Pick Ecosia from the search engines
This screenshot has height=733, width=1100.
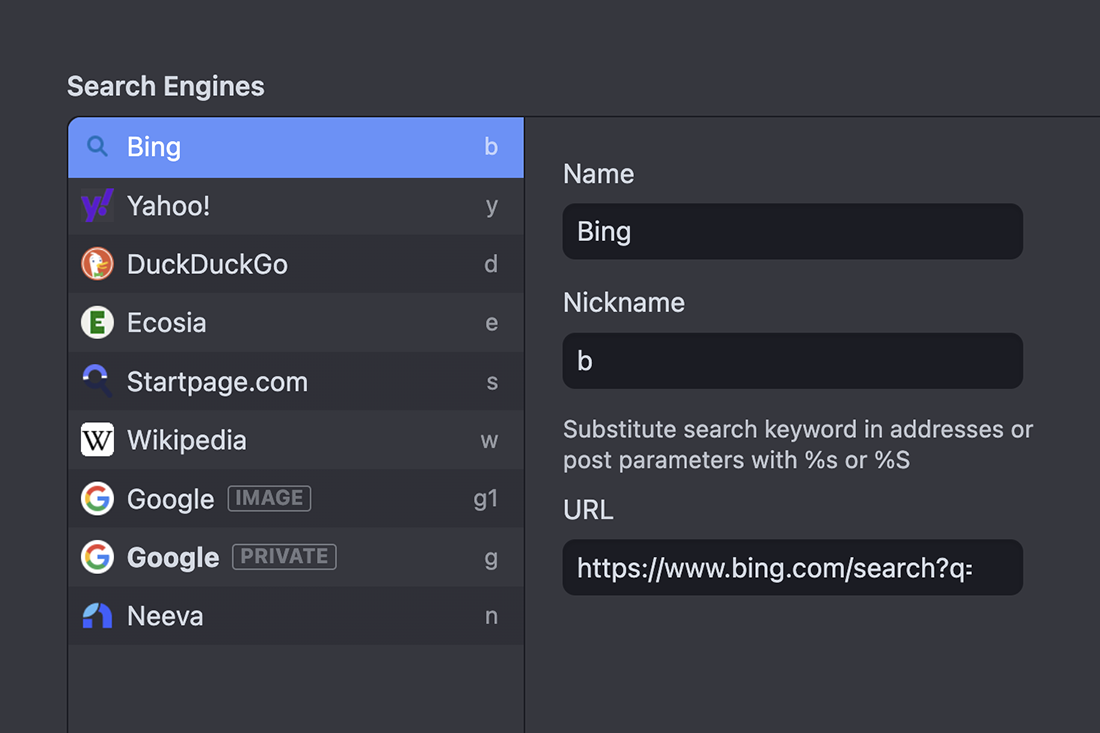click(166, 323)
